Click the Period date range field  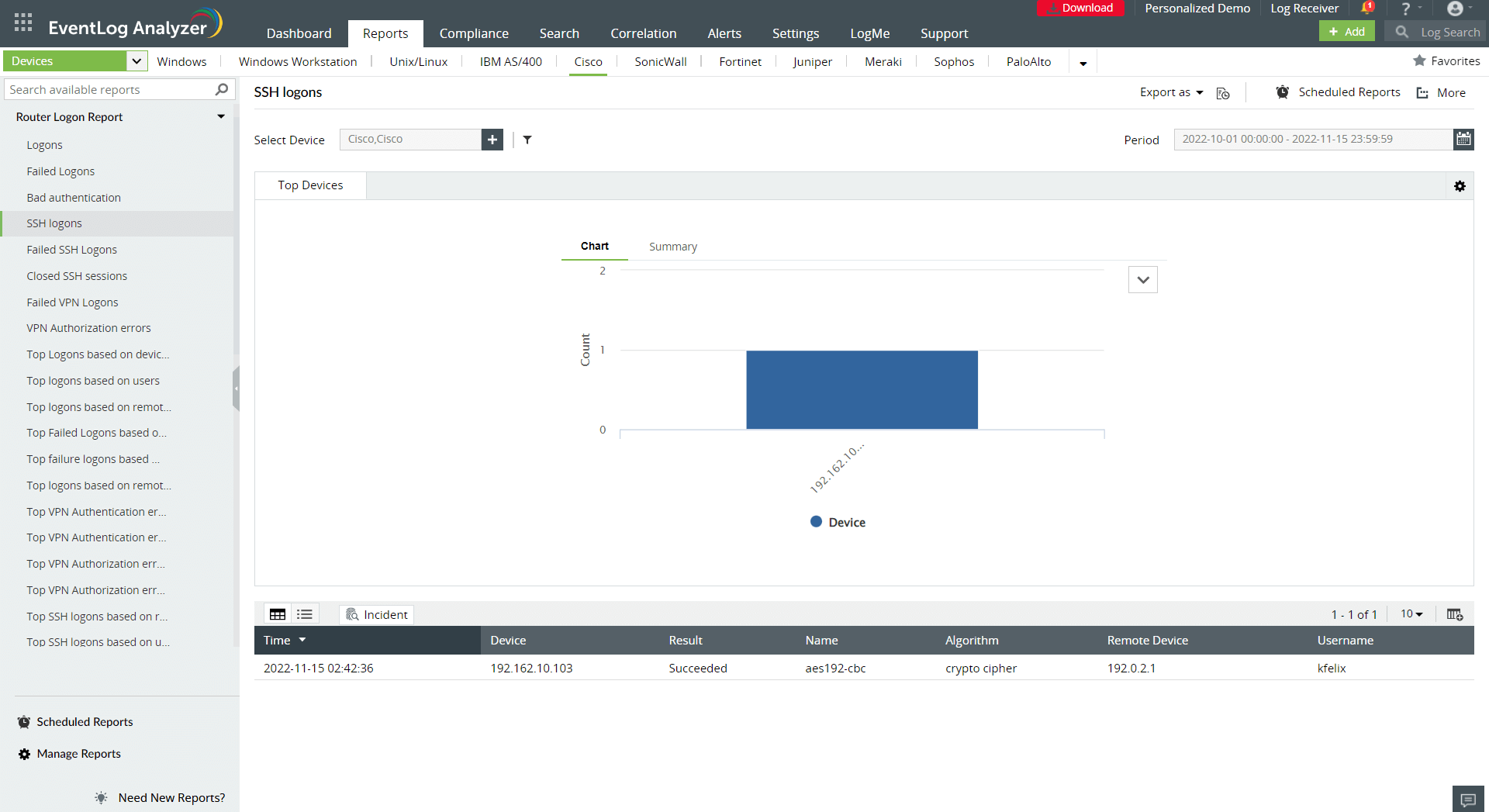(1313, 140)
